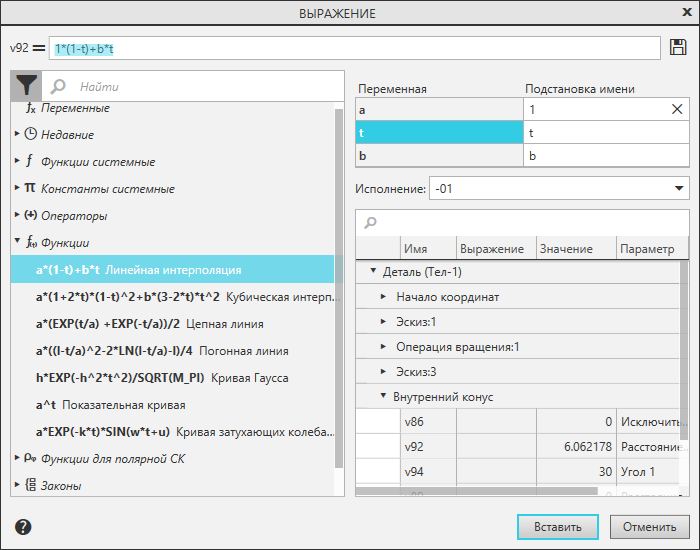700x550 pixels.
Task: Expand the Операция вращения:1 node
Action: click(384, 347)
